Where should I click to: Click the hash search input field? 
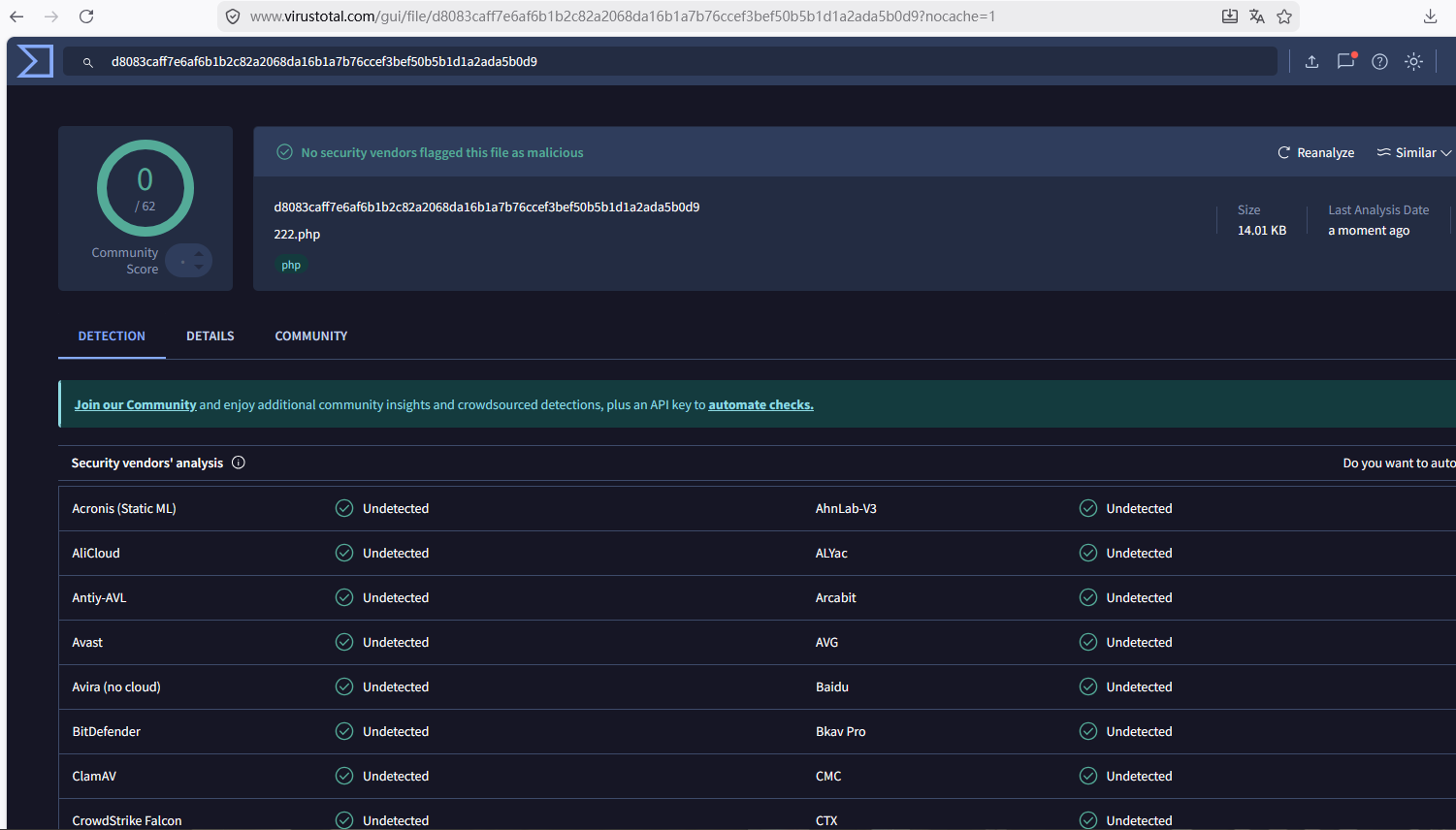669,61
